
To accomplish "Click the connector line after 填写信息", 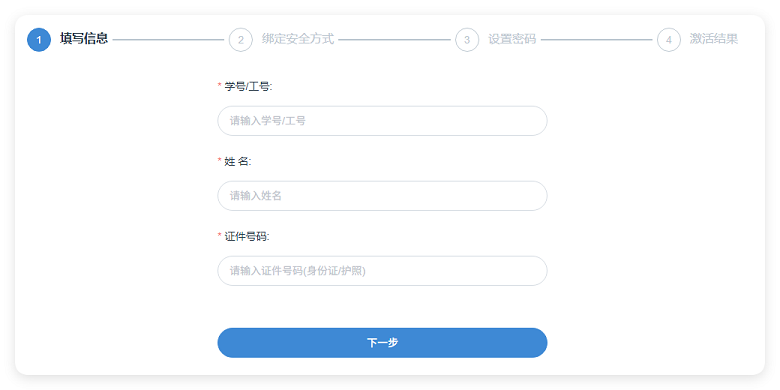I will (x=168, y=40).
